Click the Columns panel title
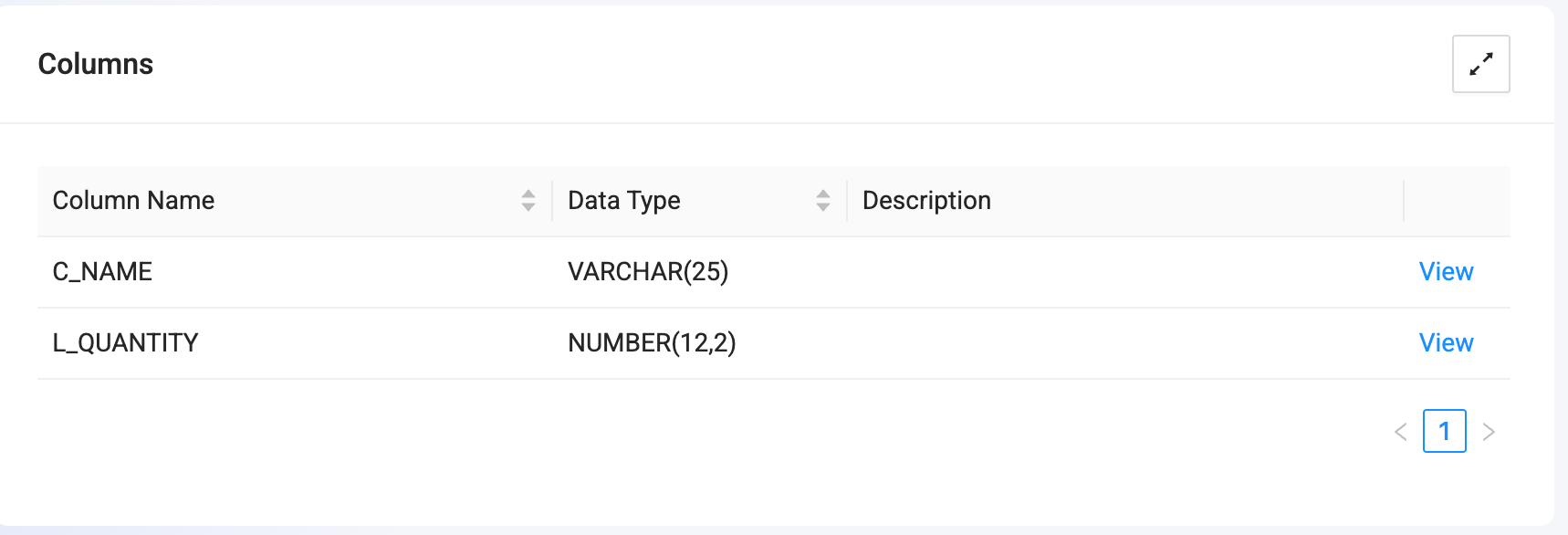1568x535 pixels. 96,64
